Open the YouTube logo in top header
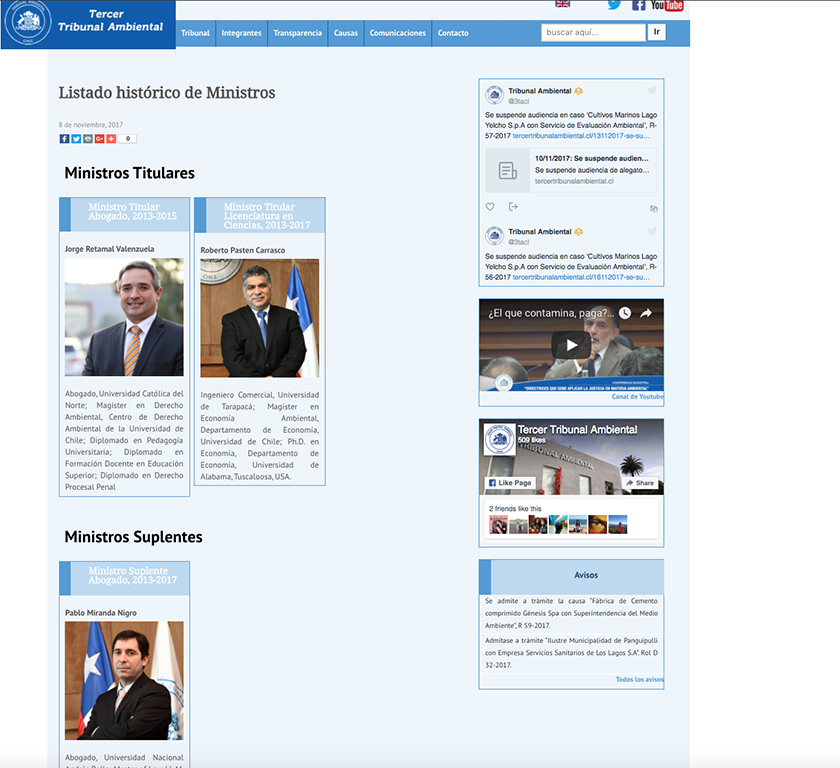This screenshot has width=840, height=768. tap(667, 5)
